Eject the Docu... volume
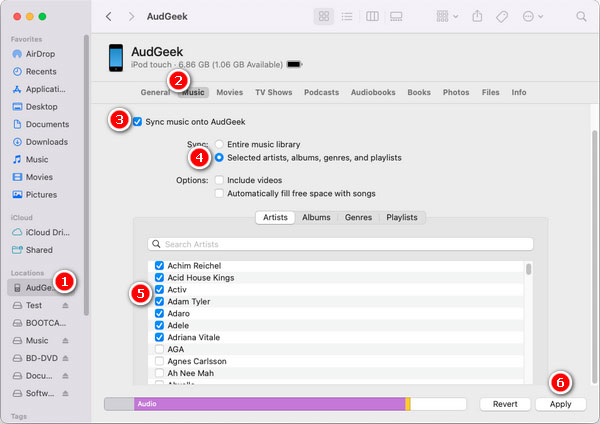 pyautogui.click(x=65, y=376)
